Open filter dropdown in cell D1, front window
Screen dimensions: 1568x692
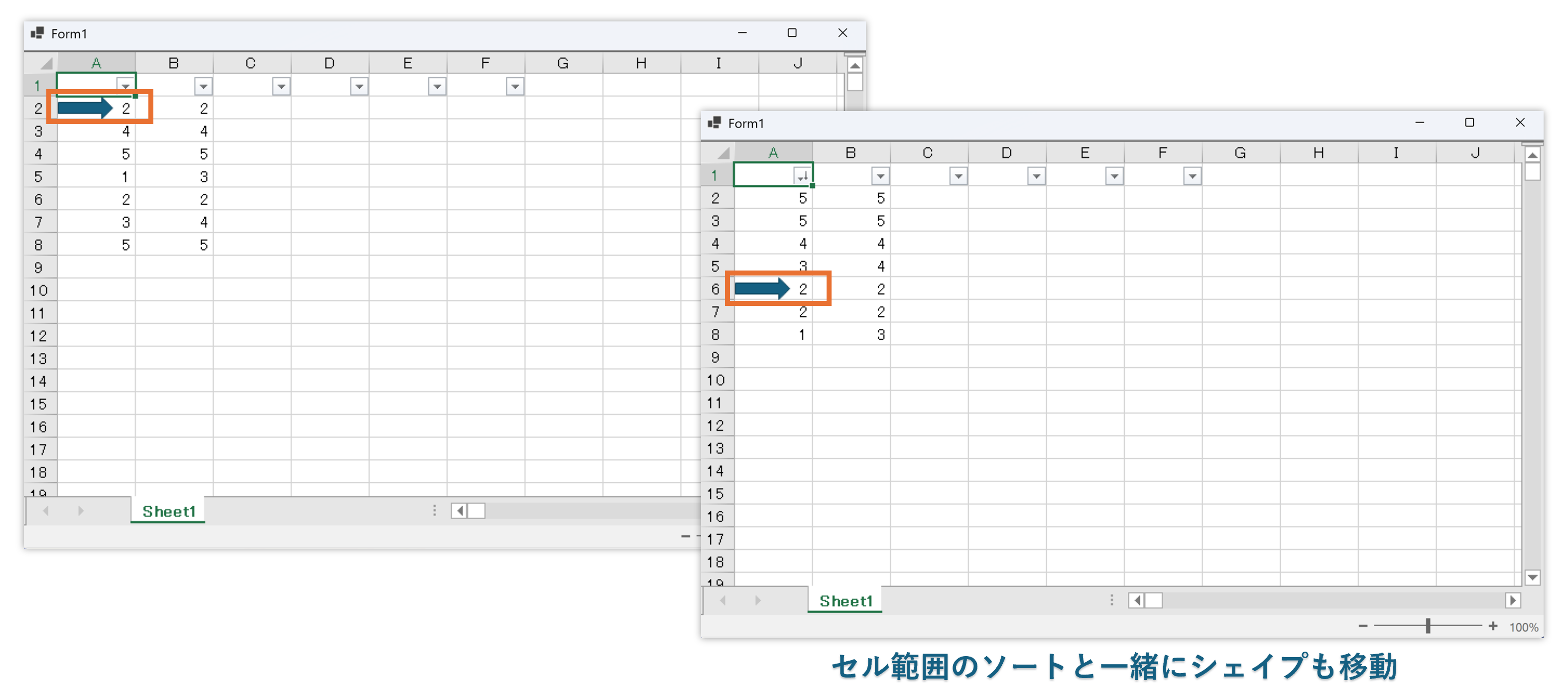tap(1036, 176)
